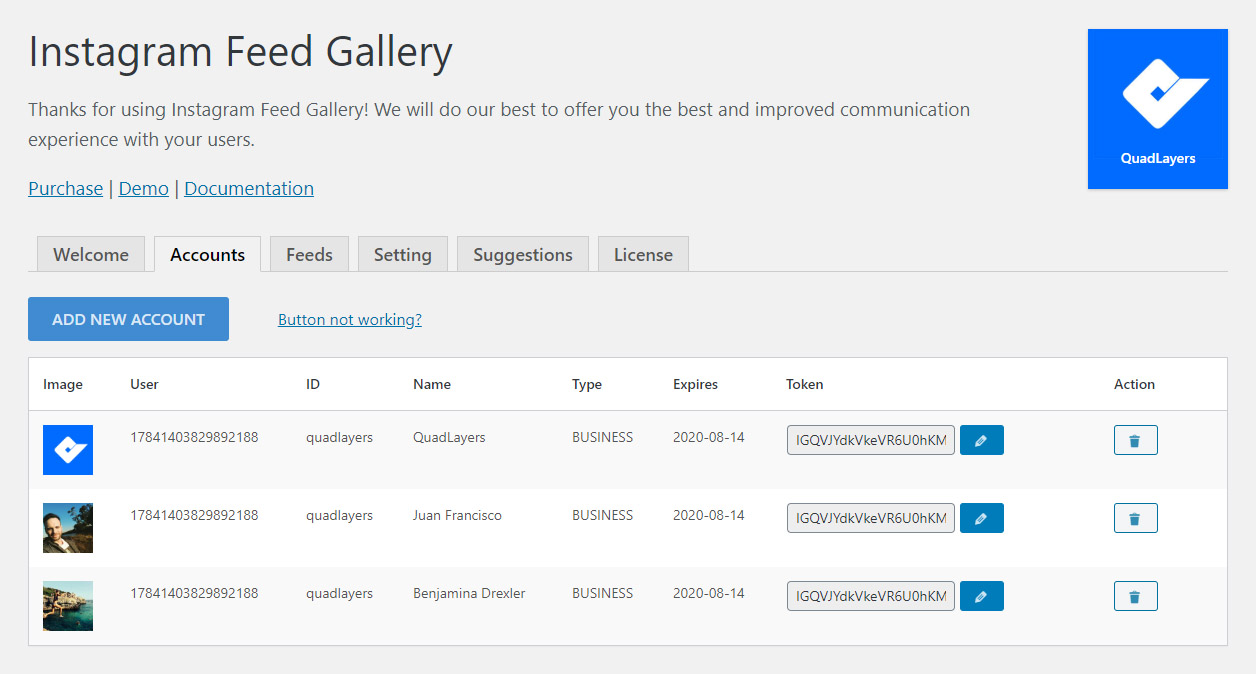Viewport: 1256px width, 674px height.
Task: Delete the QuadLayers account with trash icon
Action: (1135, 440)
